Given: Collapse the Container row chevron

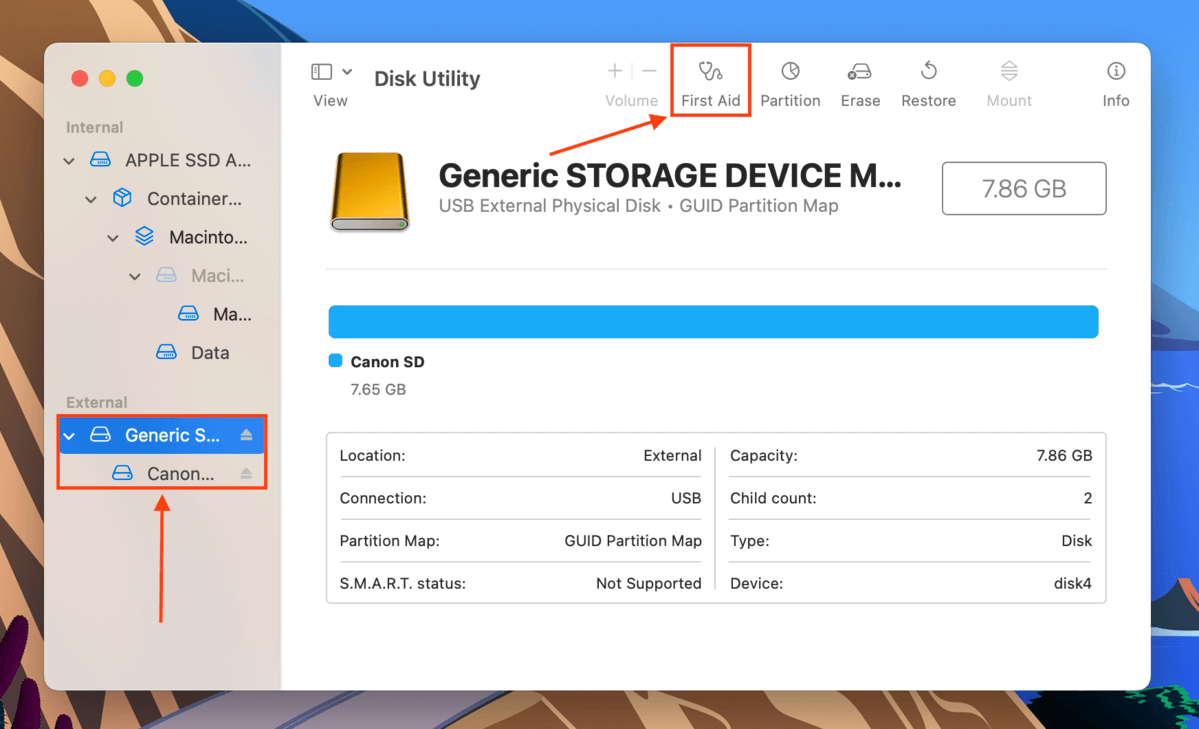Looking at the screenshot, I should [x=91, y=199].
